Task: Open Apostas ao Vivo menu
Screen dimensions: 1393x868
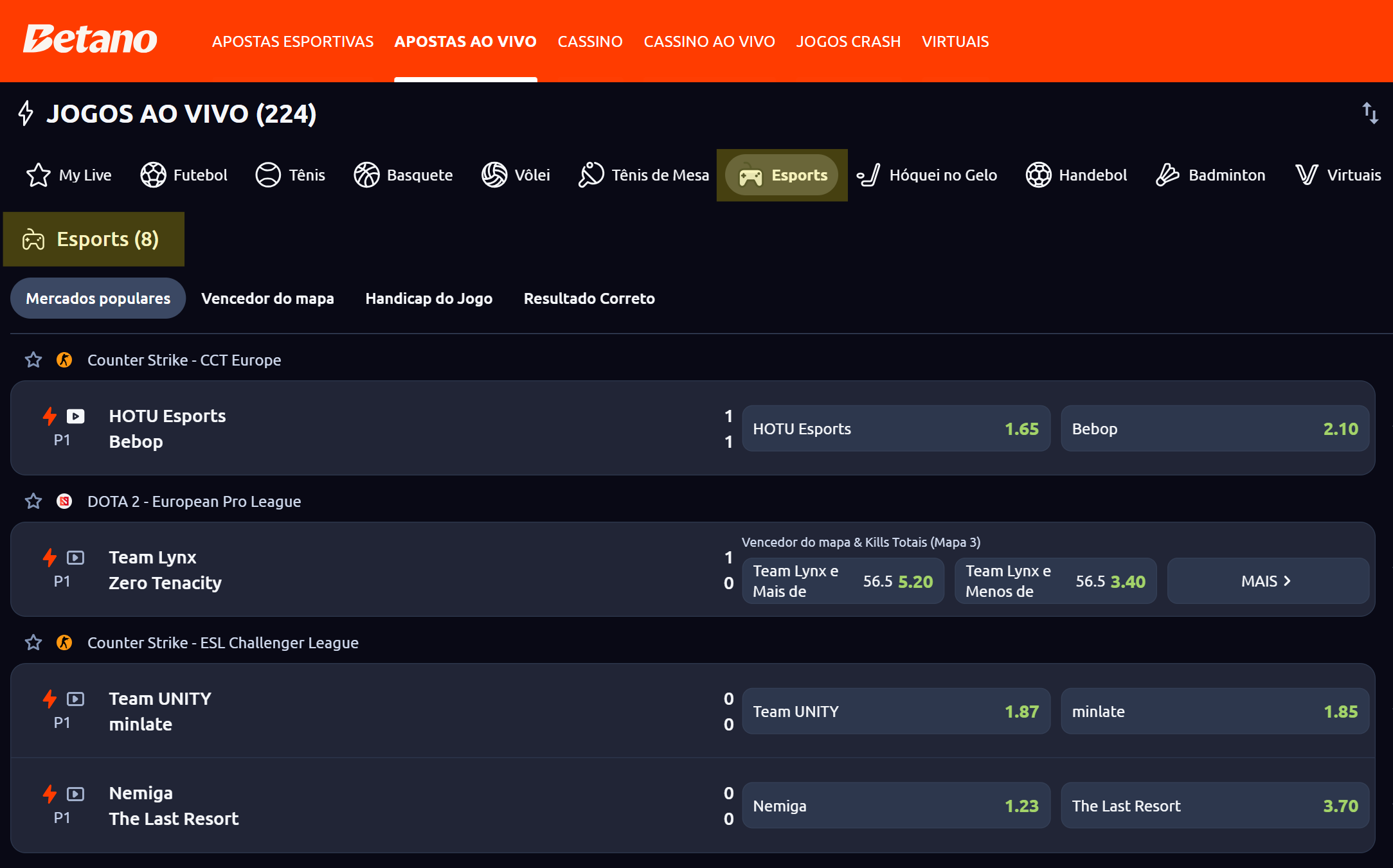Action: click(x=465, y=42)
